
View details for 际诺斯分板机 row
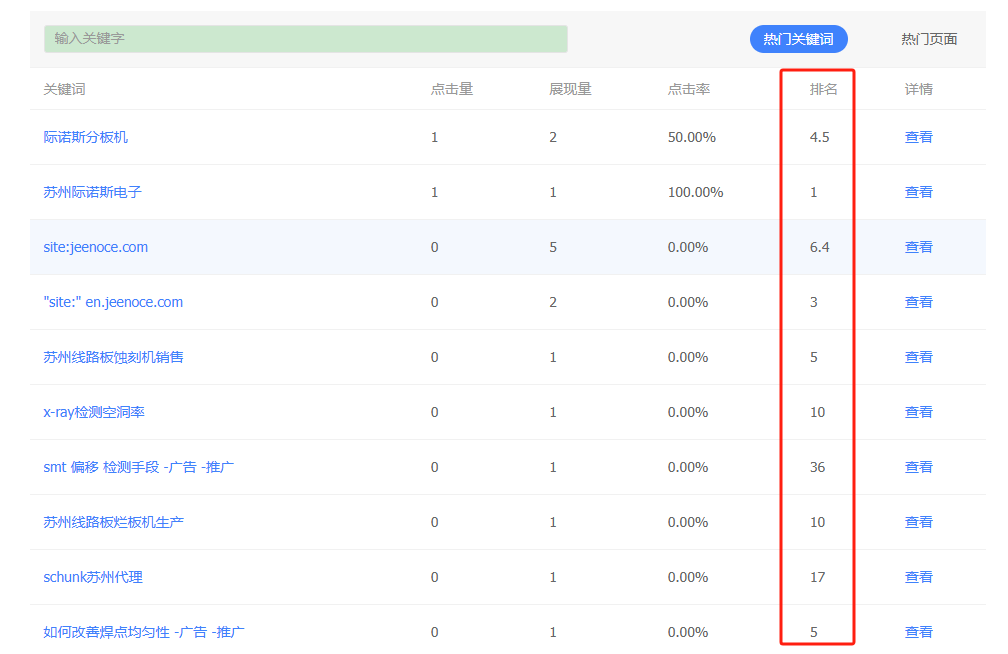coord(918,137)
